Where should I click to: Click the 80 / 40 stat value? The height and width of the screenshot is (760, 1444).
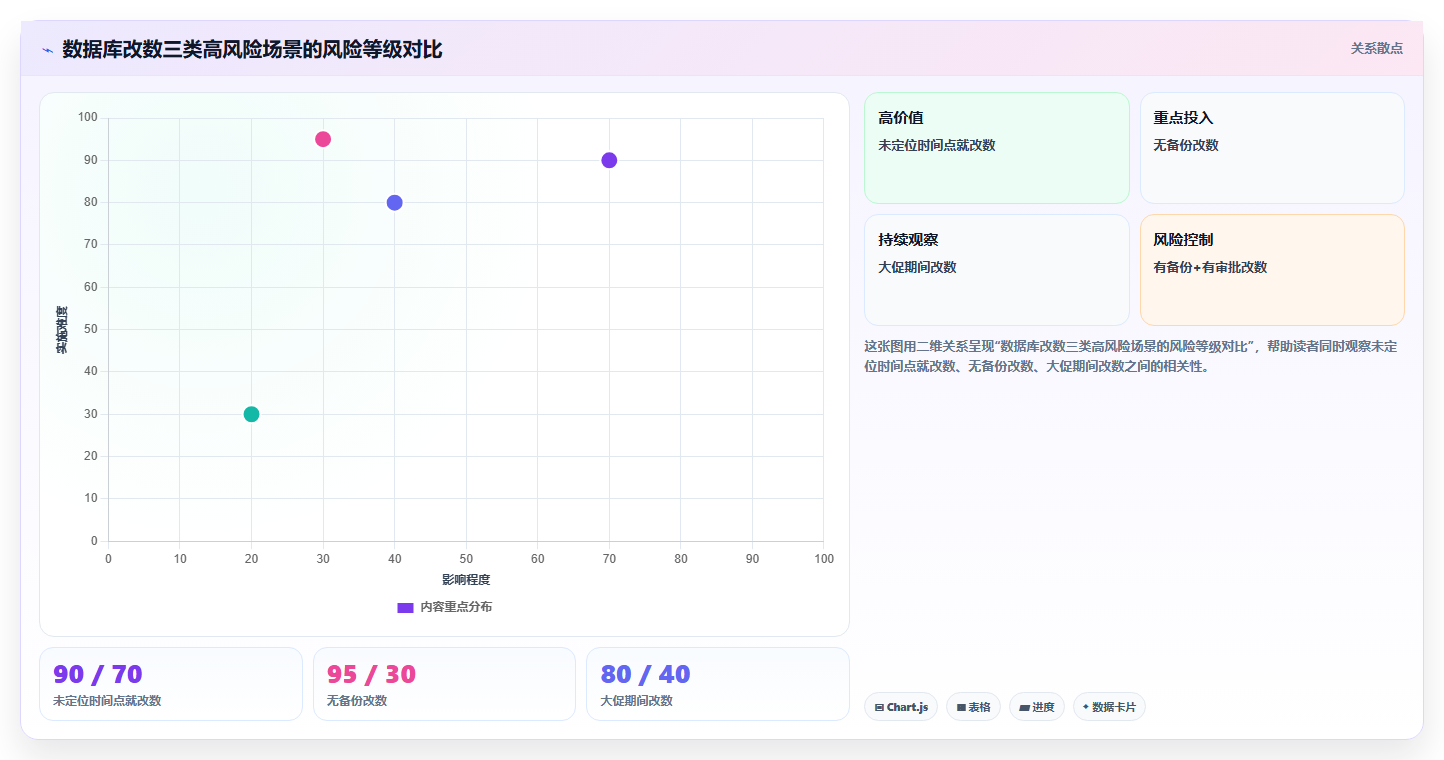(645, 674)
